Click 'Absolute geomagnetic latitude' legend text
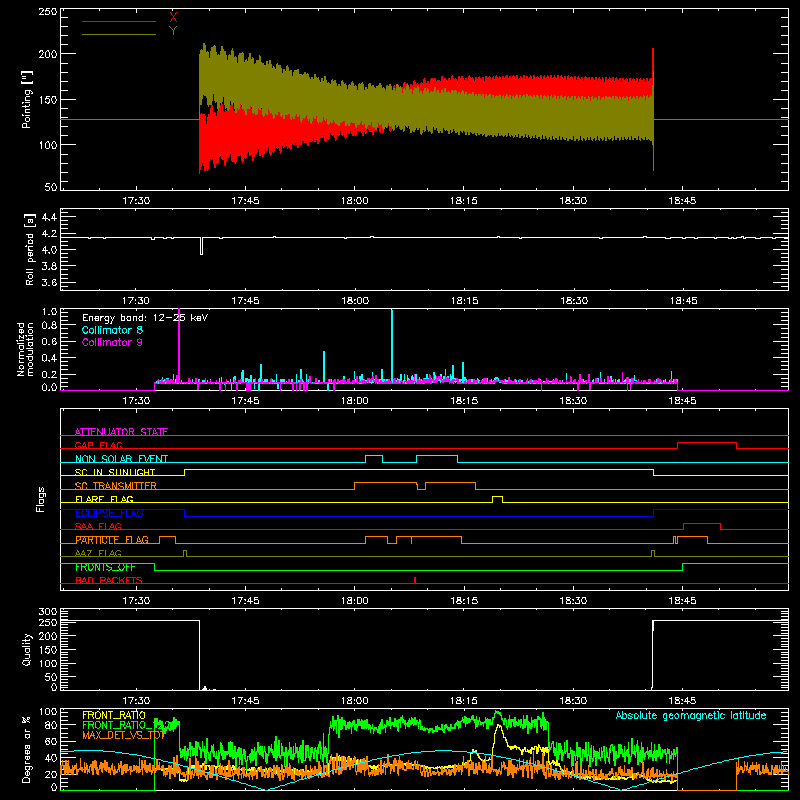The width and height of the screenshot is (800, 800). click(x=691, y=715)
